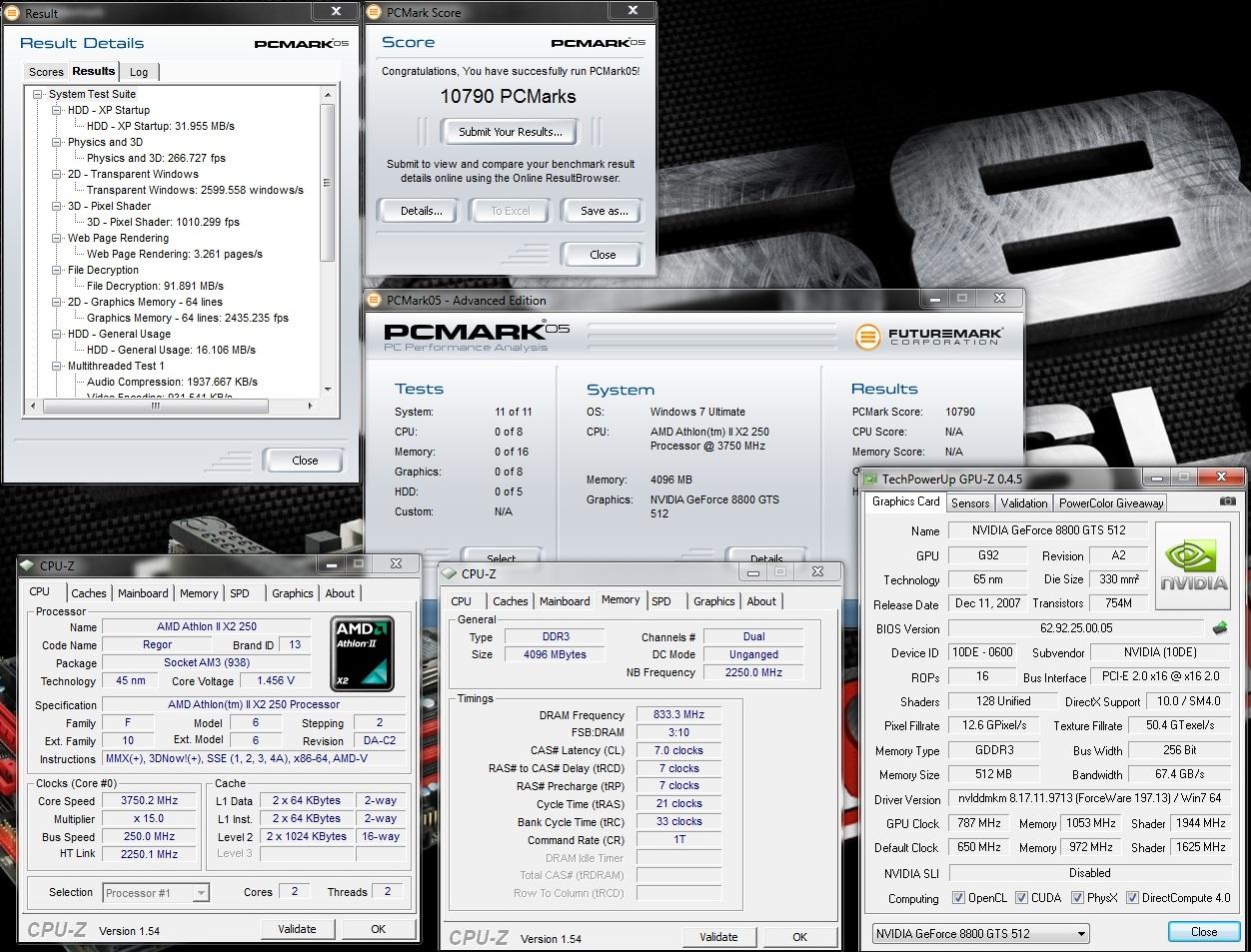Click the Core Speed value in CPU-Z
This screenshot has height=952, width=1251.
pyautogui.click(x=150, y=801)
